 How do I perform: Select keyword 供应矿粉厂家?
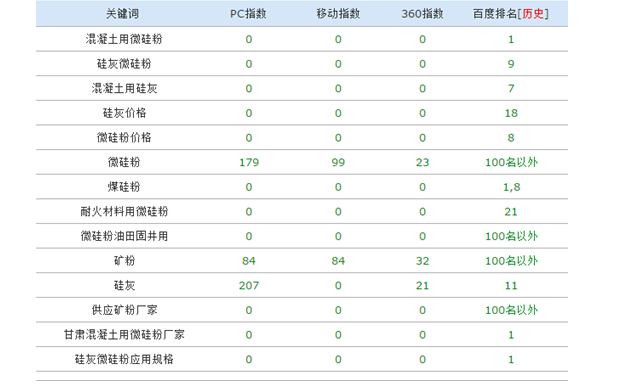(x=124, y=310)
